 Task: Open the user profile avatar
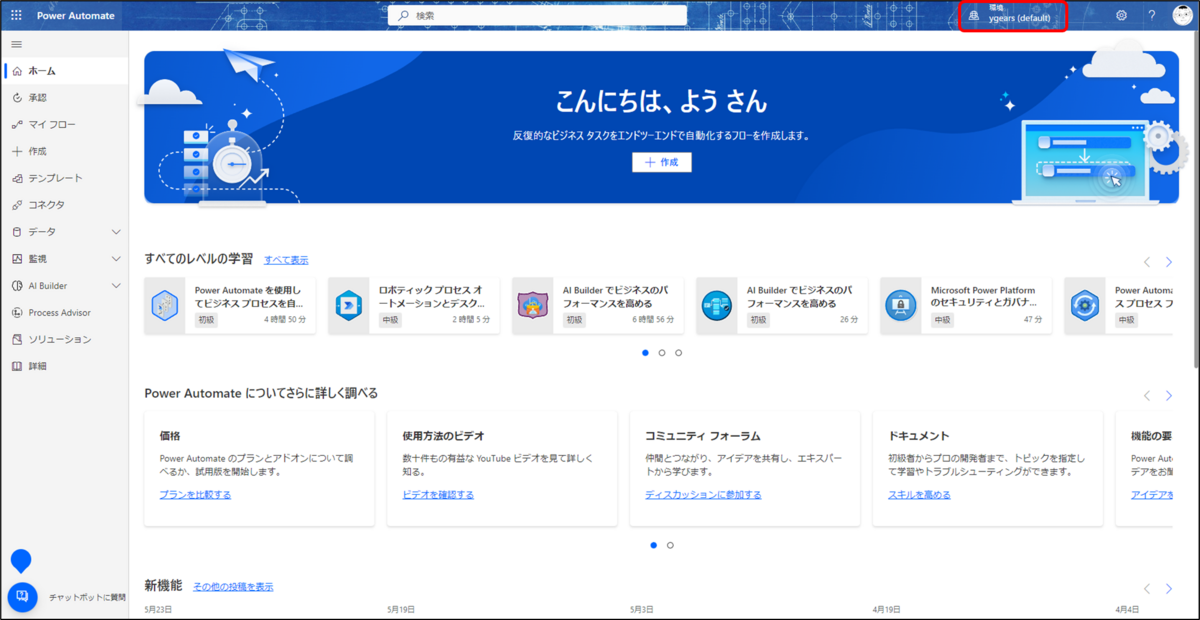pyautogui.click(x=1183, y=16)
